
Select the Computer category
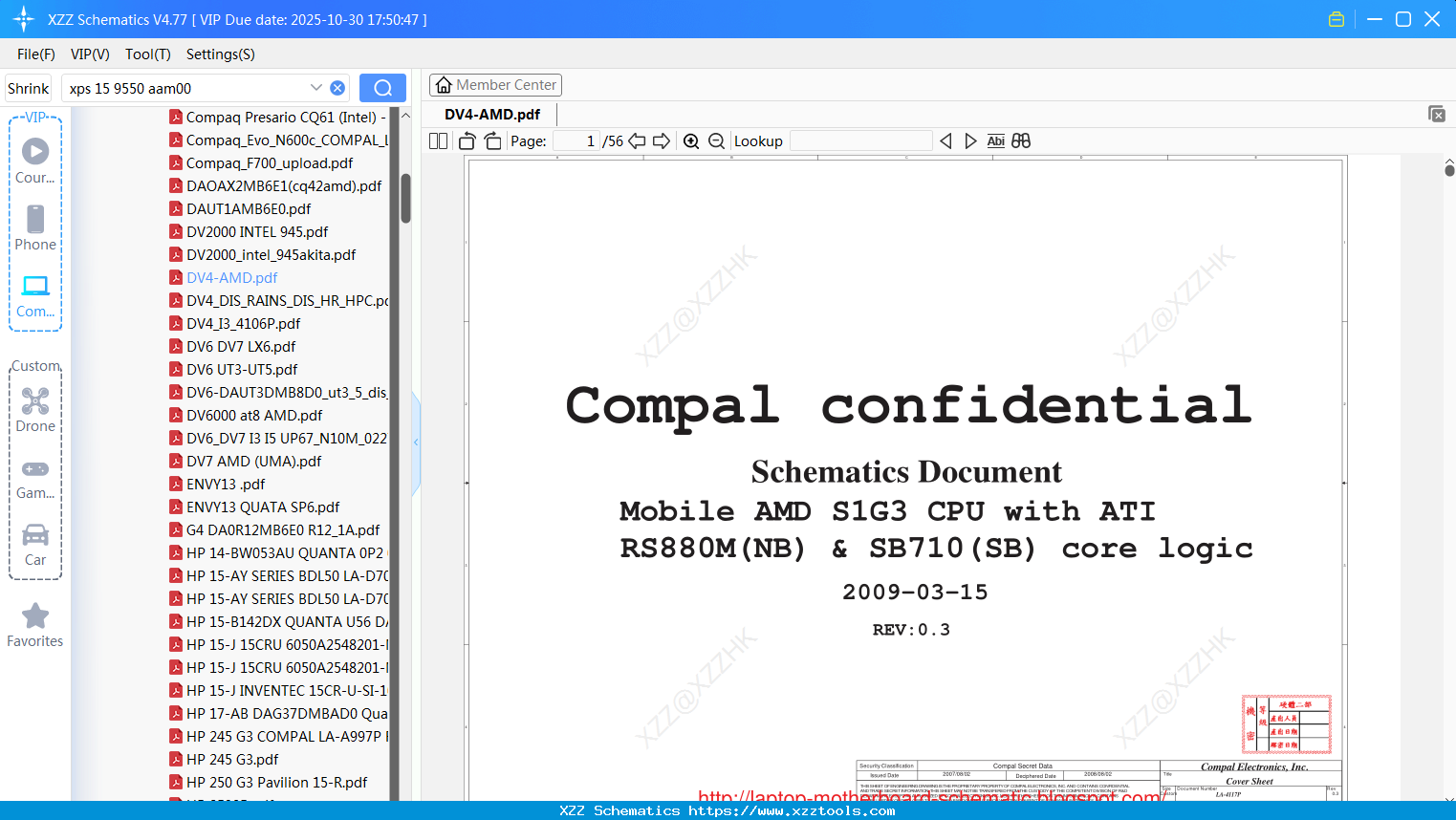coord(35,296)
